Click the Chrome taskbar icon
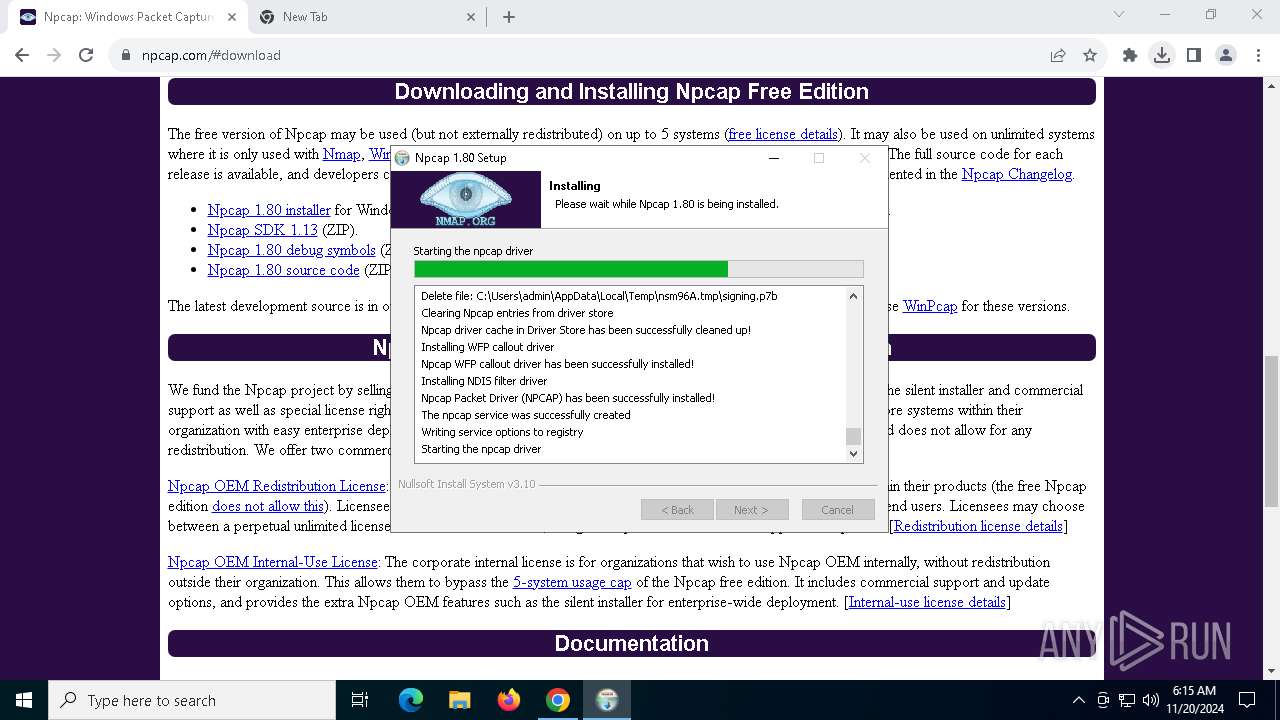This screenshot has height=720, width=1280. [x=558, y=700]
